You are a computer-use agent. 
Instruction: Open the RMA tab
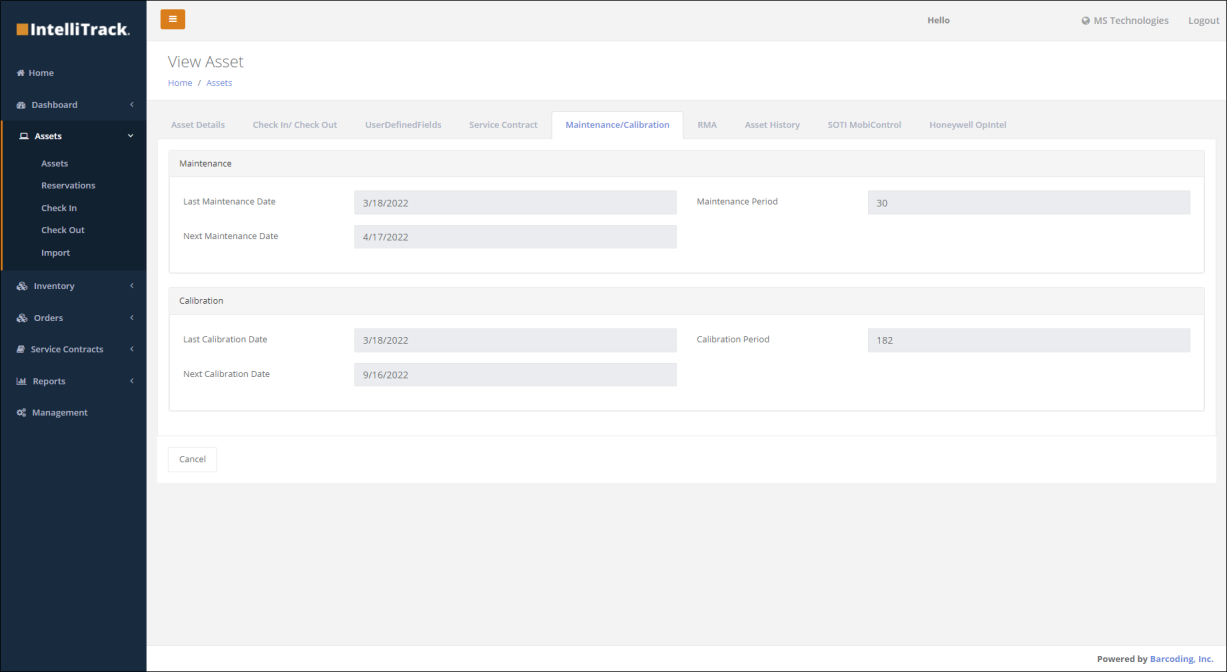(x=707, y=125)
